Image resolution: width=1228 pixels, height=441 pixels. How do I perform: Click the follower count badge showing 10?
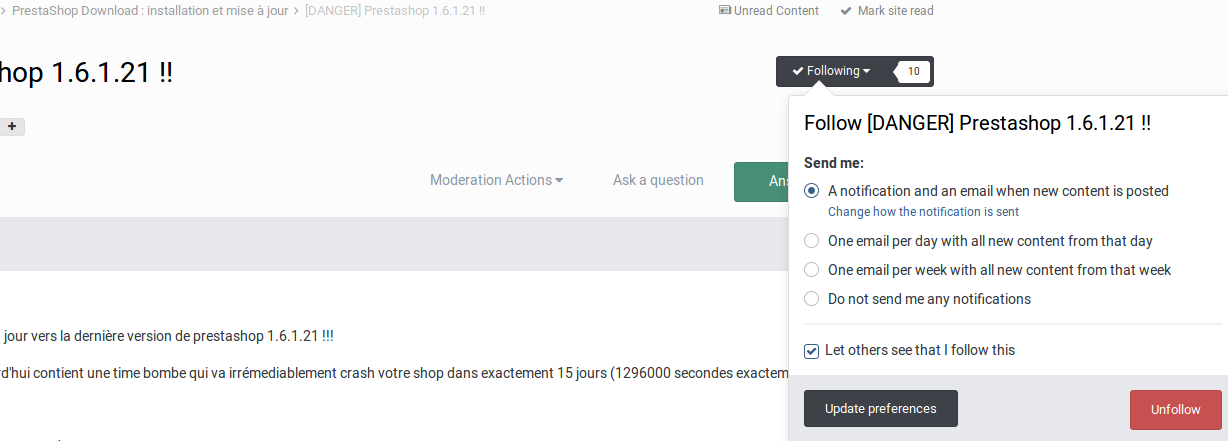pos(914,71)
